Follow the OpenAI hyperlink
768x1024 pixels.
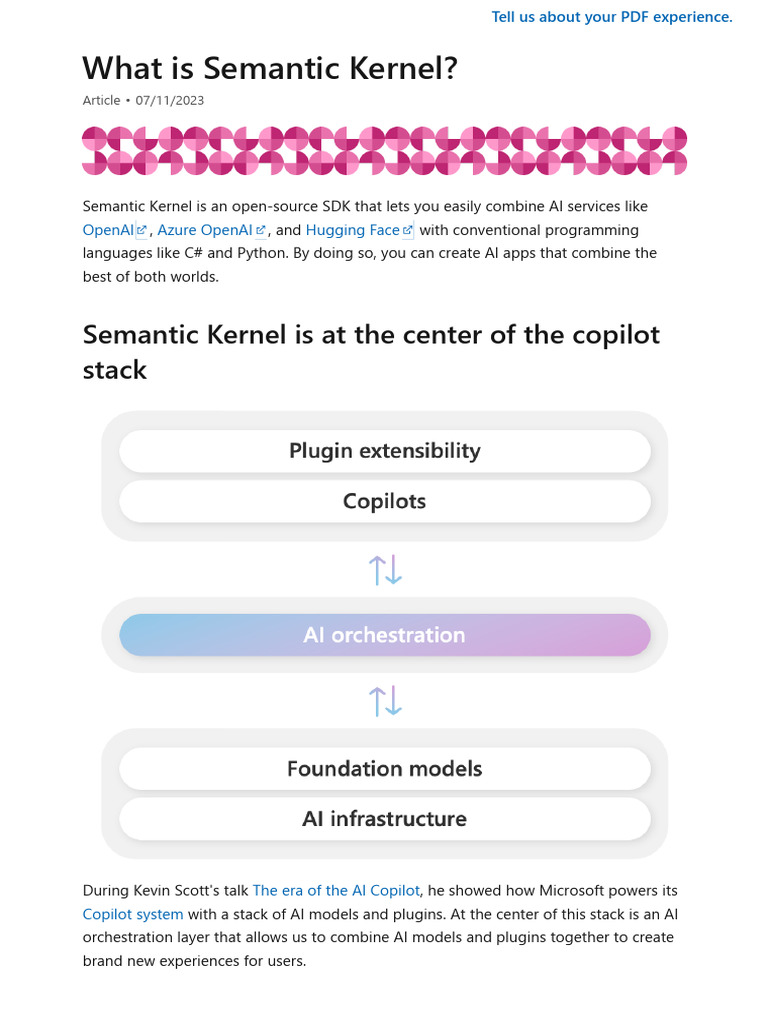click(108, 230)
